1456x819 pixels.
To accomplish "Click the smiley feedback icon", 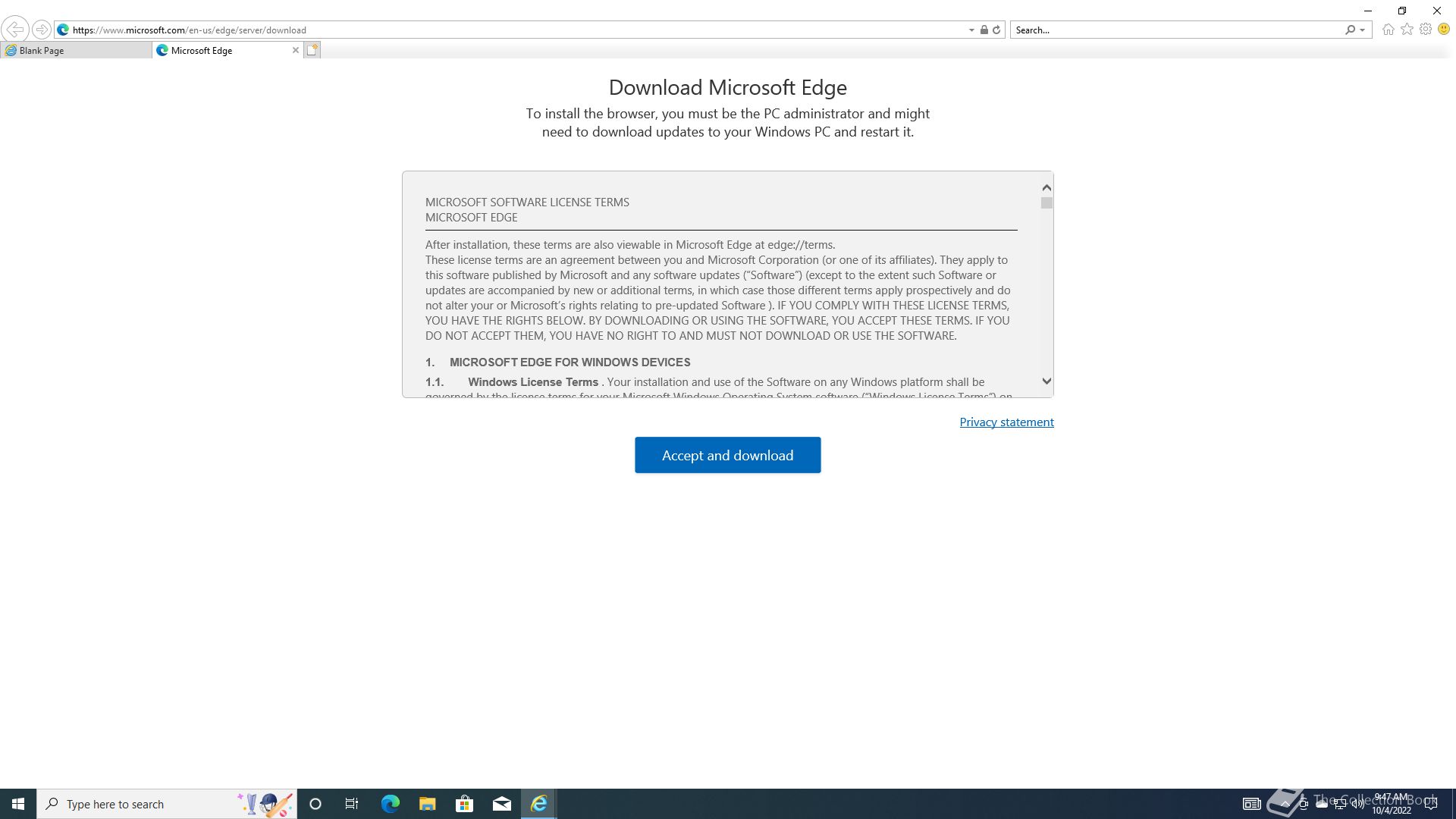I will (1444, 30).
